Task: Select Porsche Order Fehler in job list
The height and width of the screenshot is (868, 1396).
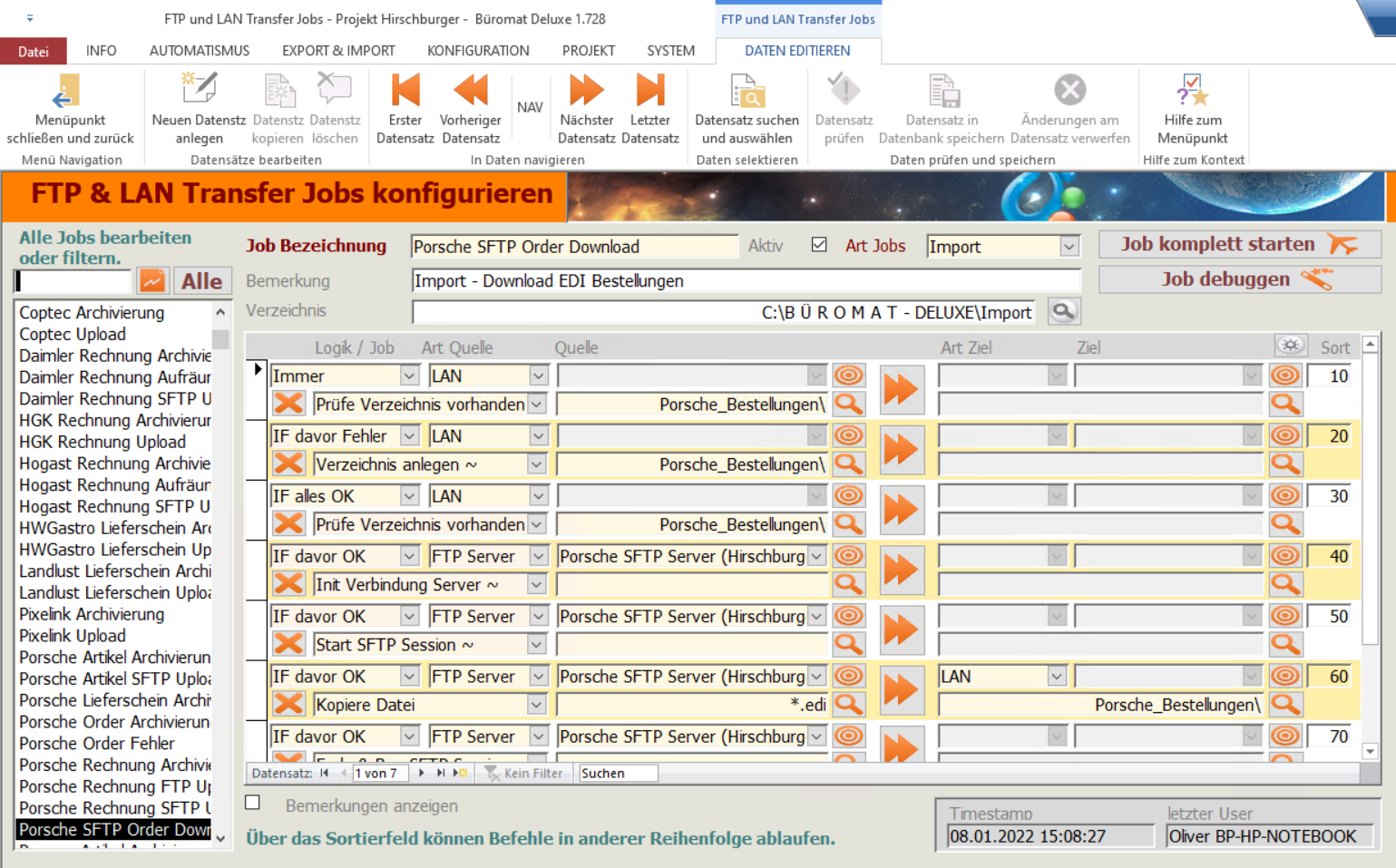Action: tap(97, 743)
